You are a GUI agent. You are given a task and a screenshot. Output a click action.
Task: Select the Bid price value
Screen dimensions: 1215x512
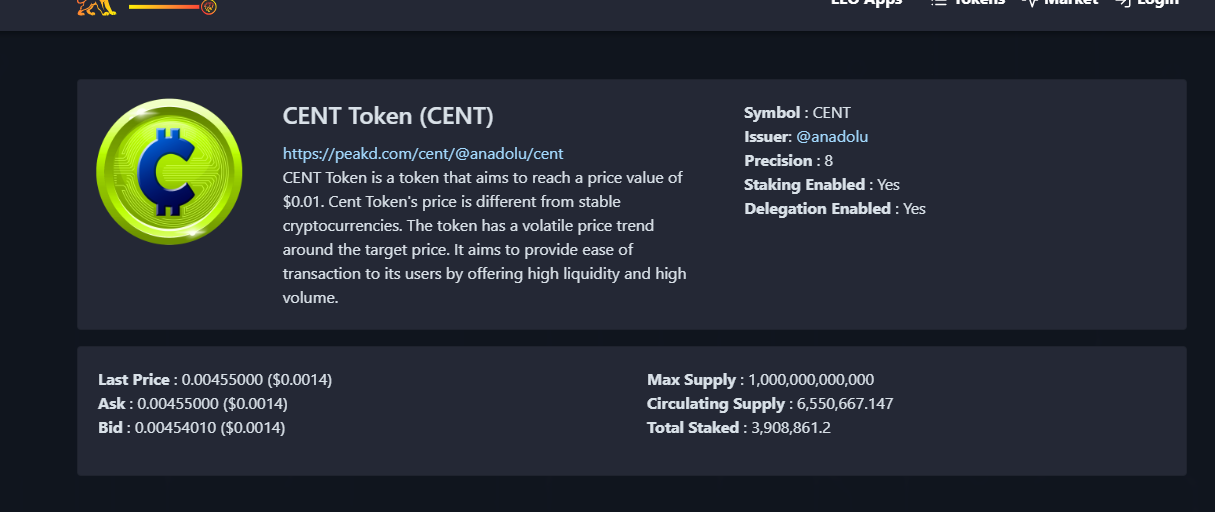click(x=211, y=428)
